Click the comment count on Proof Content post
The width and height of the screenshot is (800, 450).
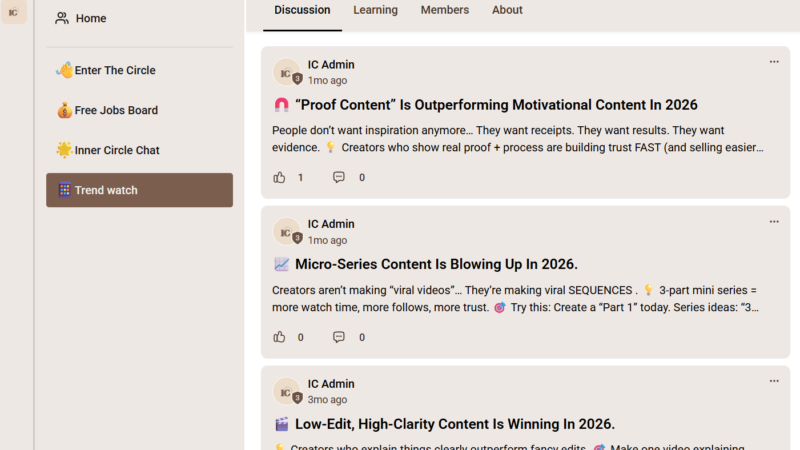point(362,178)
